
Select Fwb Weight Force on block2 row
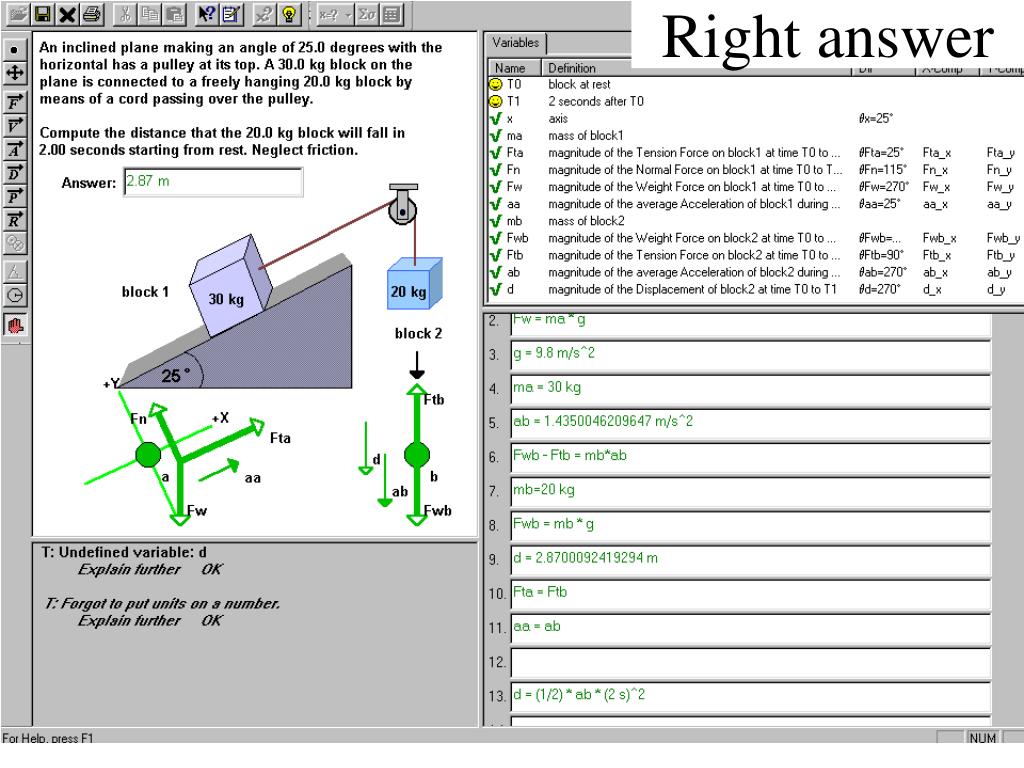754,238
